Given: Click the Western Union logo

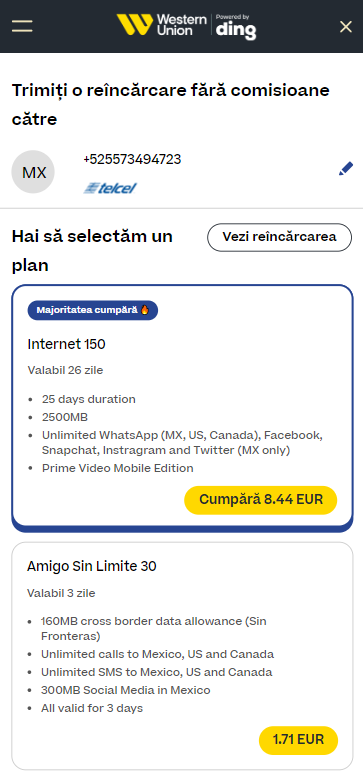Looking at the screenshot, I should pyautogui.click(x=162, y=25).
